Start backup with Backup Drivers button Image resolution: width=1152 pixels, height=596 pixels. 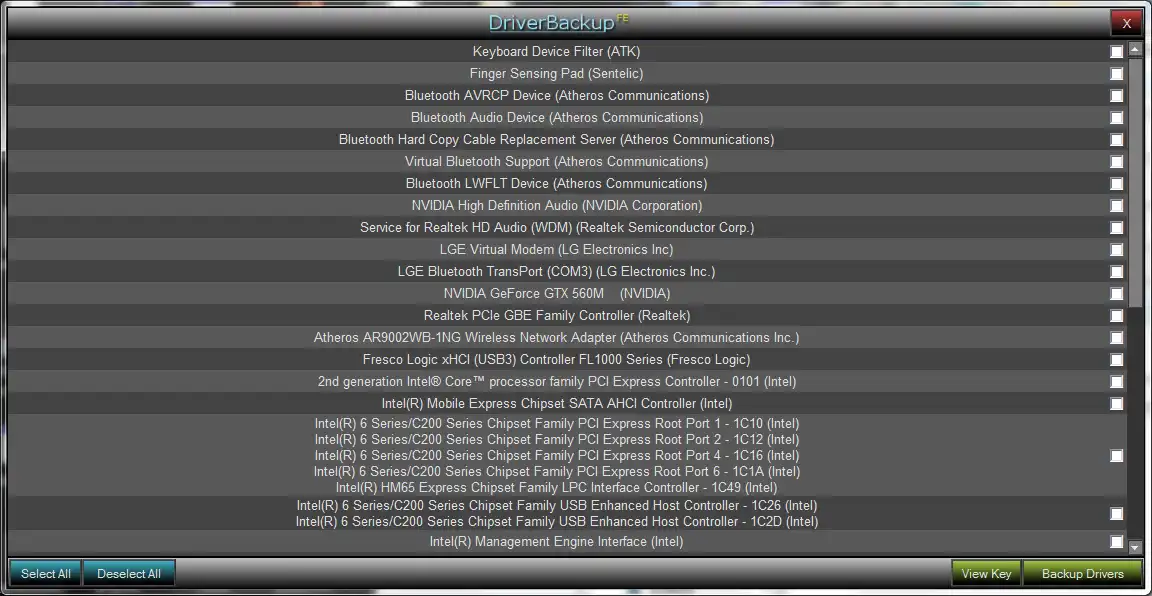[x=1082, y=574]
